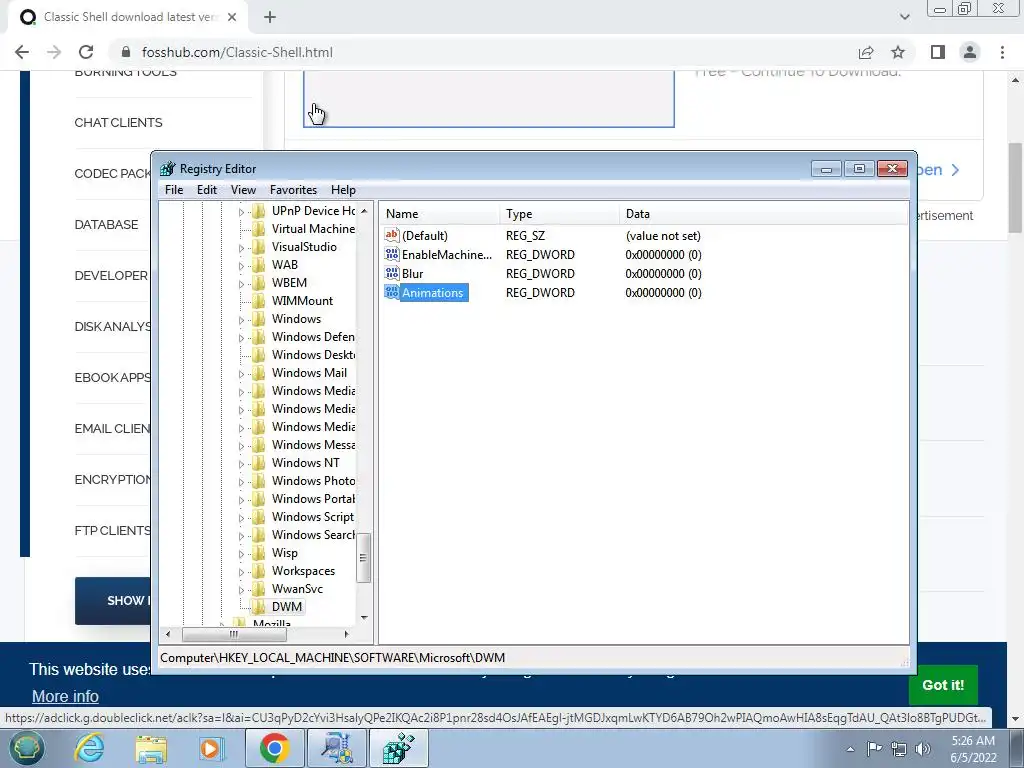Open Windows Explorer from taskbar
The height and width of the screenshot is (768, 1024).
tap(151, 748)
